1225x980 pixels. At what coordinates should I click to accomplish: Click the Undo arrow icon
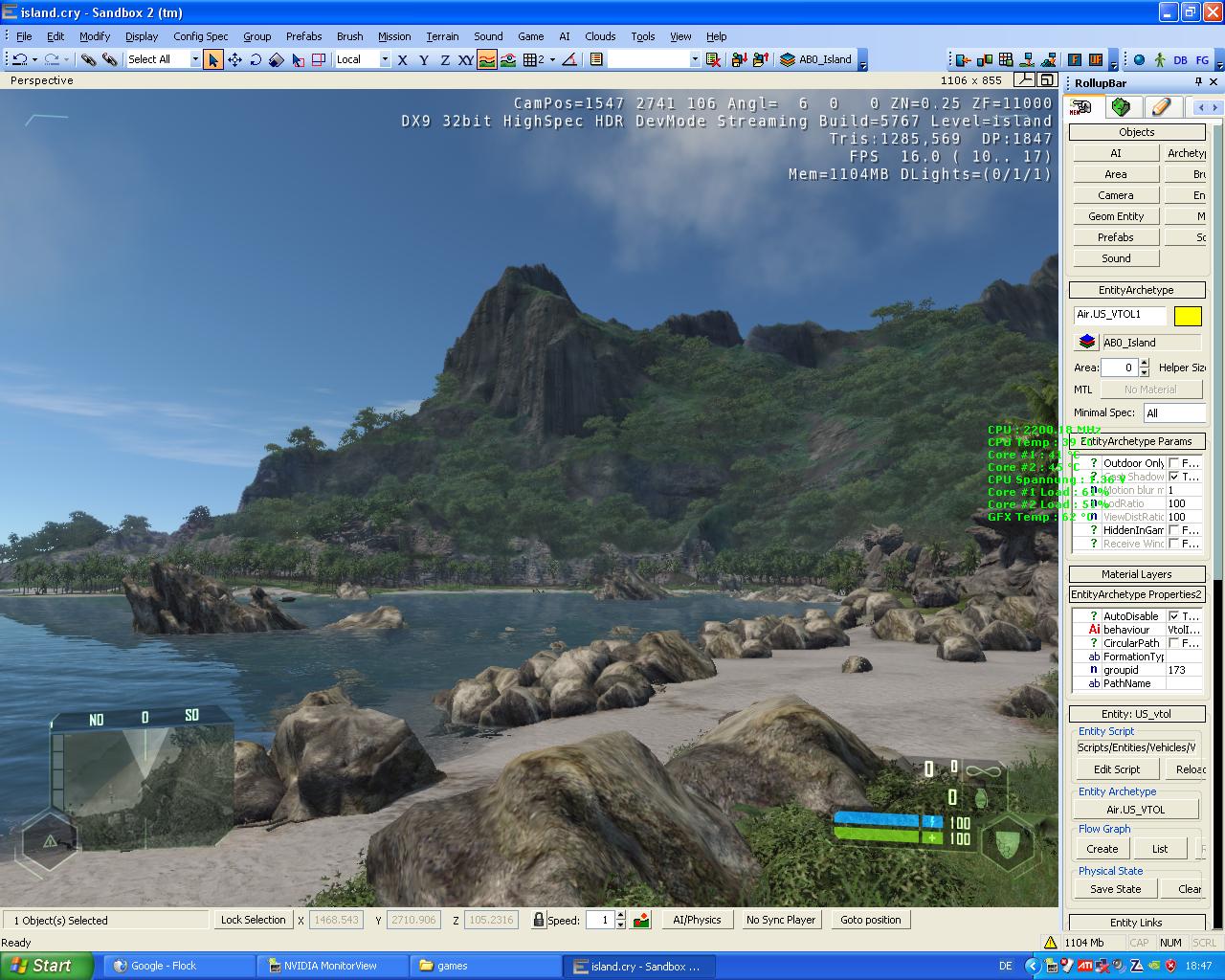(19, 59)
